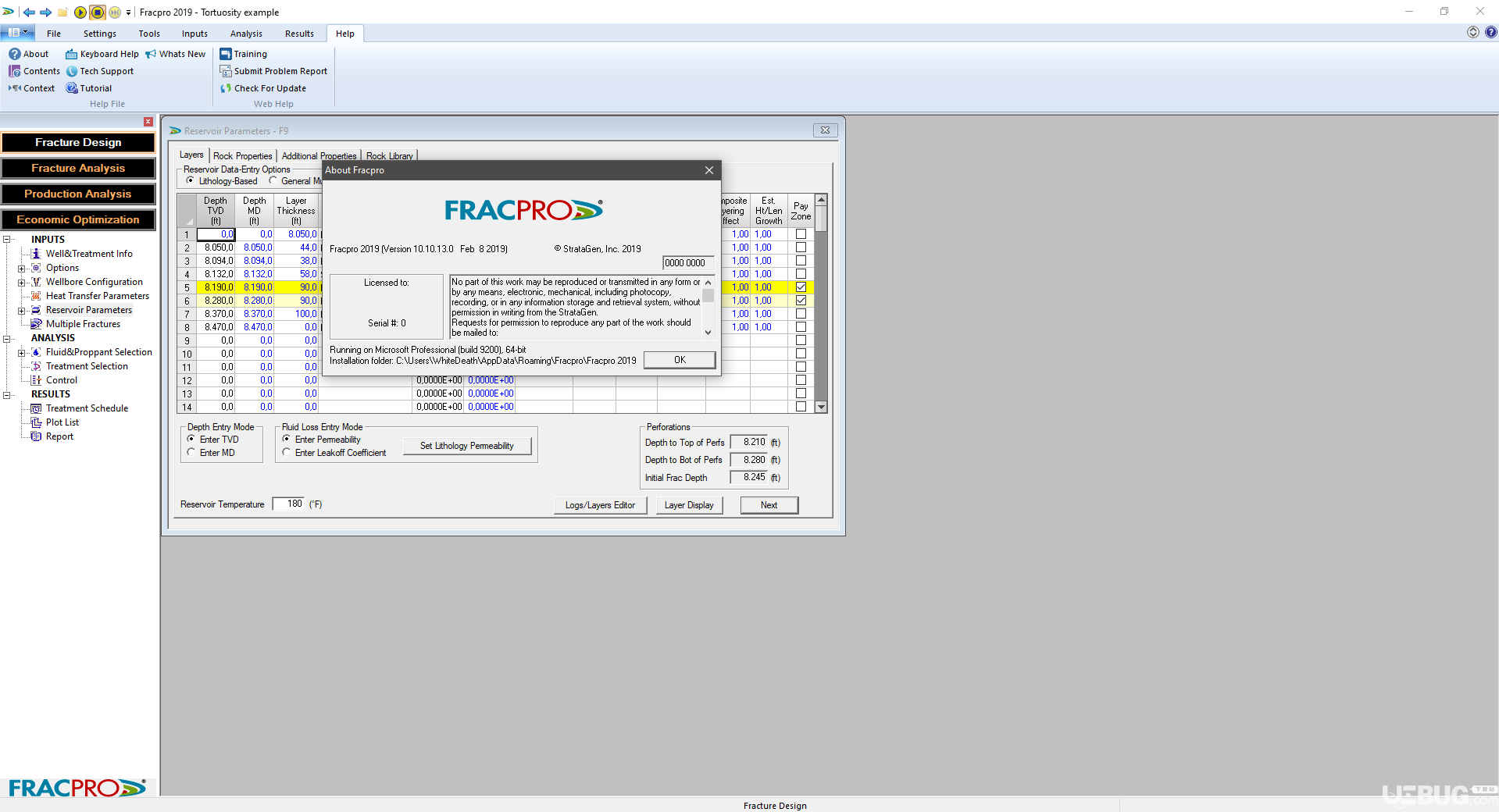Open the Tools ribbon tab

(x=149, y=34)
